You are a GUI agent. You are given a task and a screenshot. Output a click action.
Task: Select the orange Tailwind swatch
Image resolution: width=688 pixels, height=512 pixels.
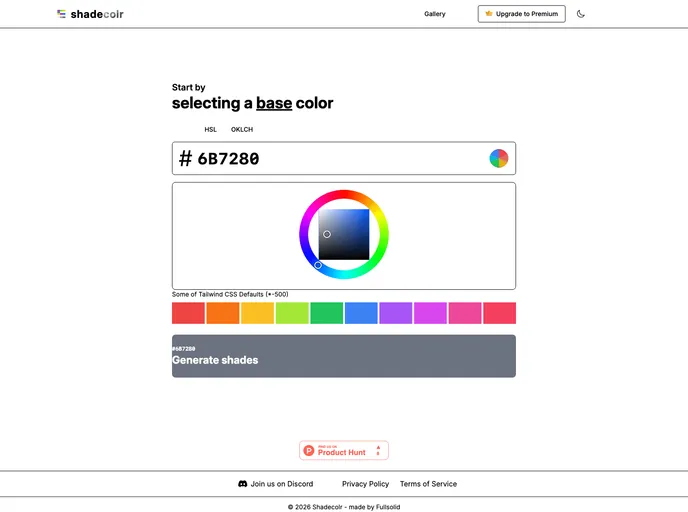point(223,313)
